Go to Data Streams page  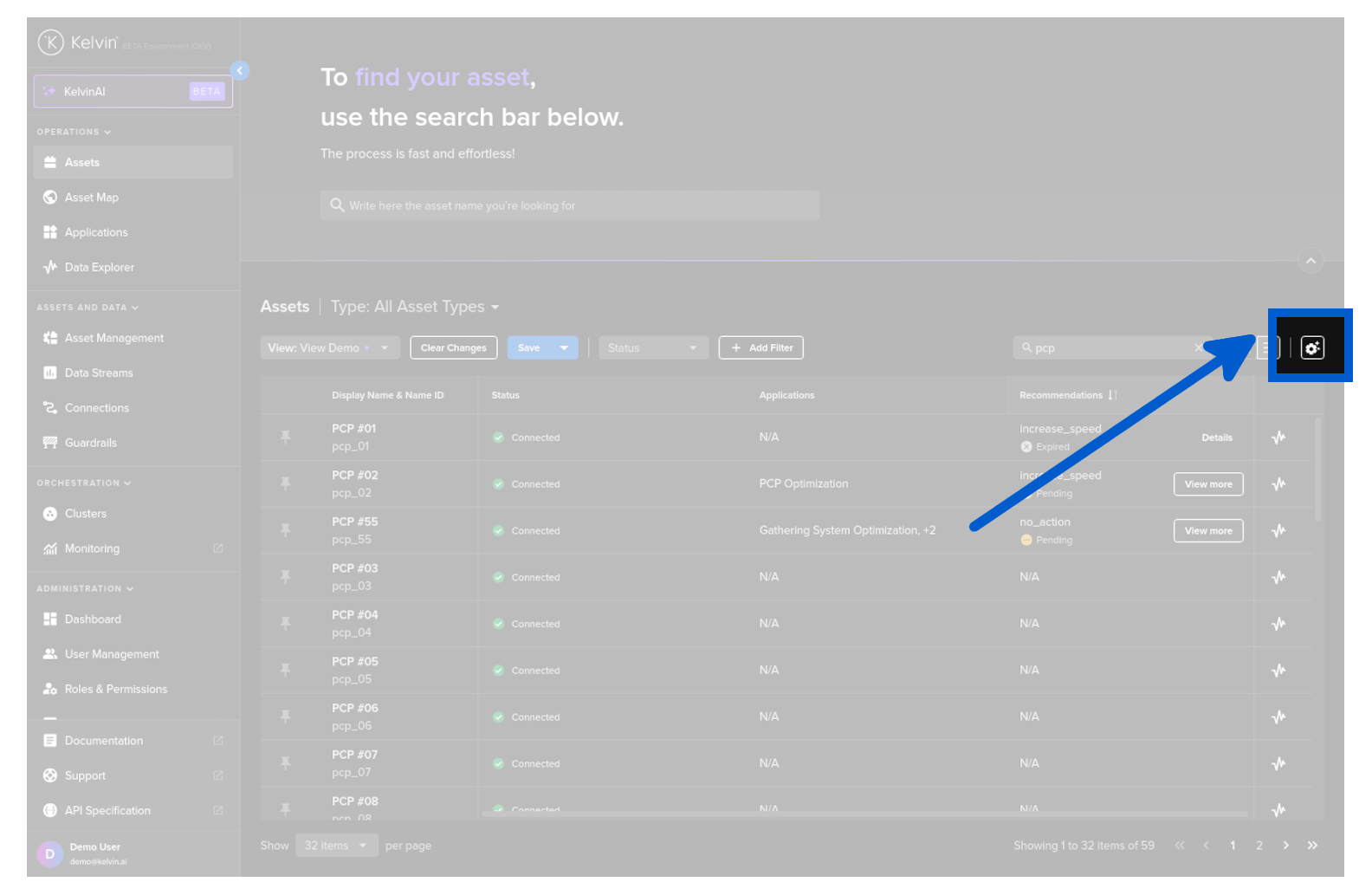[99, 373]
